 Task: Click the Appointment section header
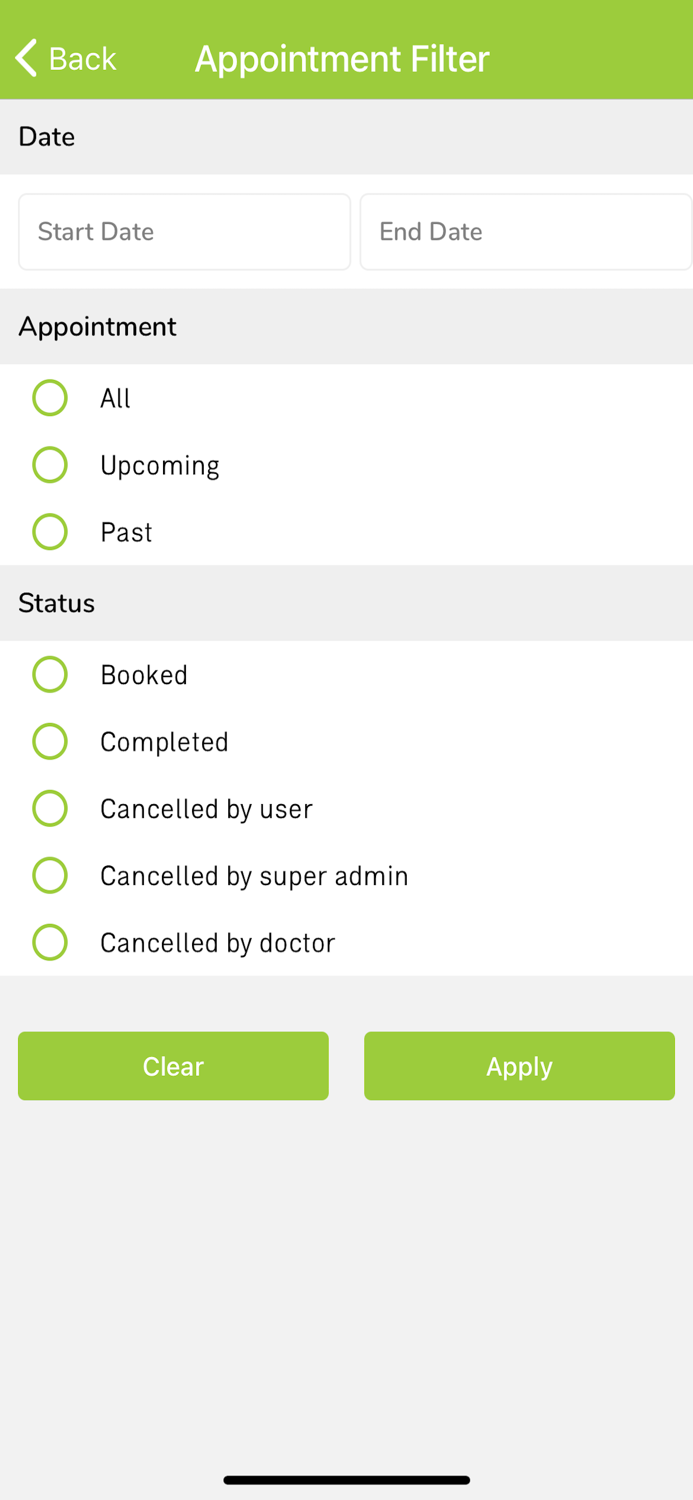pyautogui.click(x=97, y=326)
